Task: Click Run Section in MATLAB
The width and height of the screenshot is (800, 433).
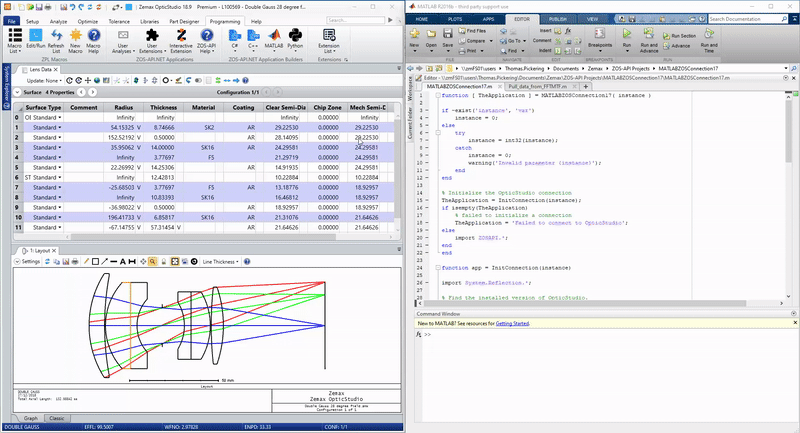Action: pos(680,36)
